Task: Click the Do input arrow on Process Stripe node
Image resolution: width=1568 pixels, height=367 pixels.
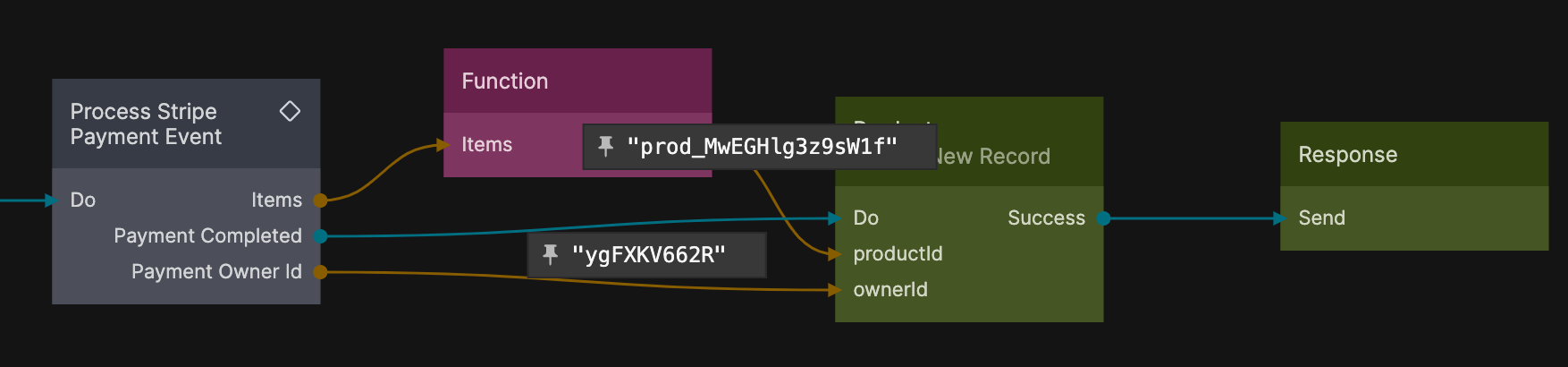Action: pyautogui.click(x=52, y=201)
